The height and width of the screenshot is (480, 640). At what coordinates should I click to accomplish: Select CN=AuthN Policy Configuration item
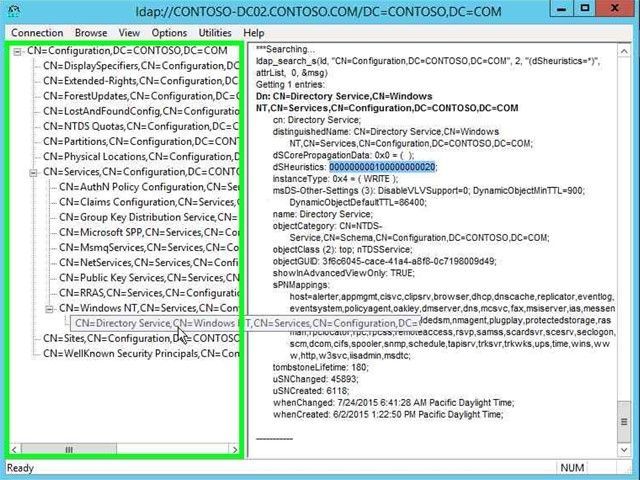149,187
